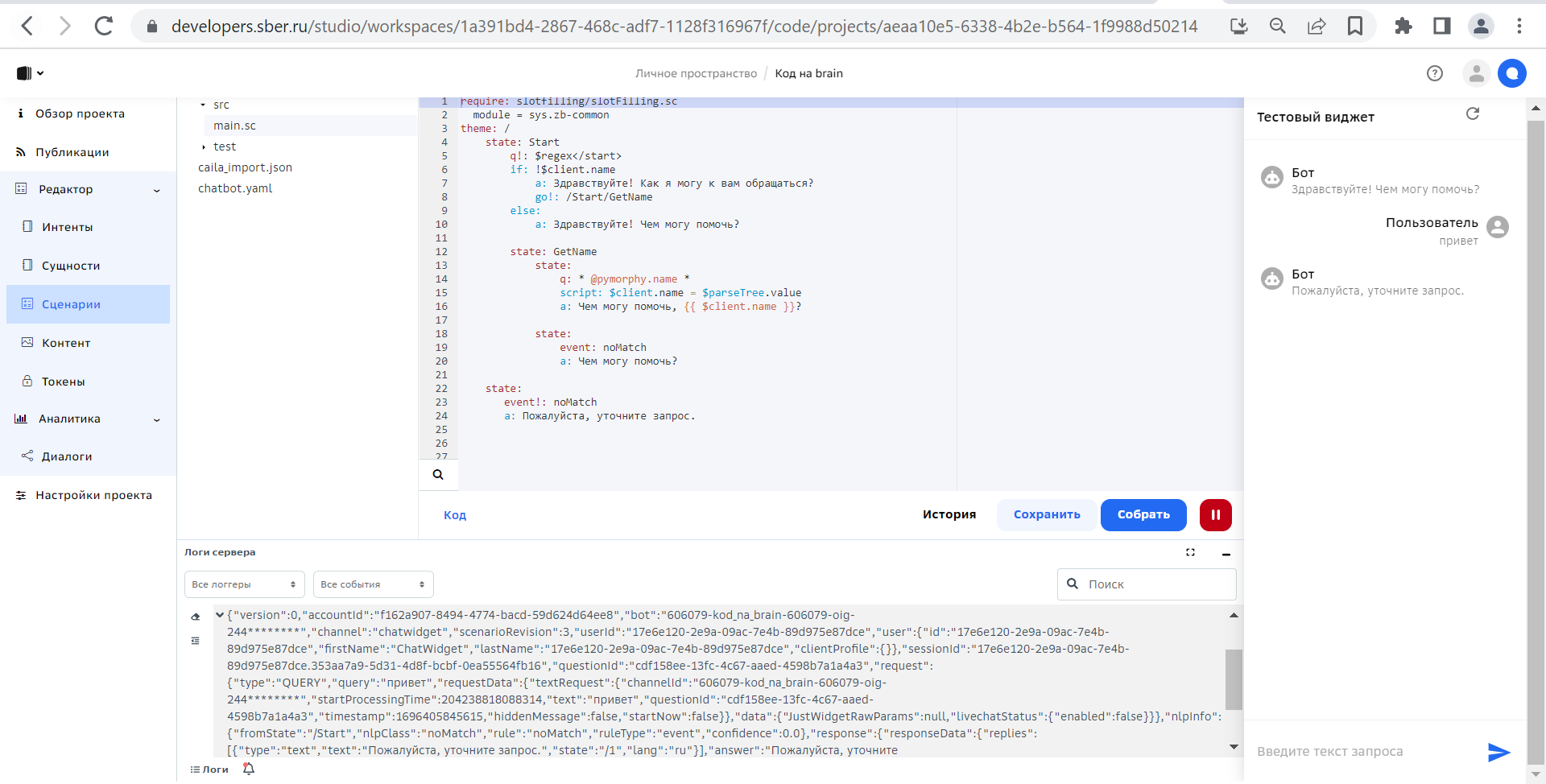
Task: Bookmark this page
Action: (1355, 27)
